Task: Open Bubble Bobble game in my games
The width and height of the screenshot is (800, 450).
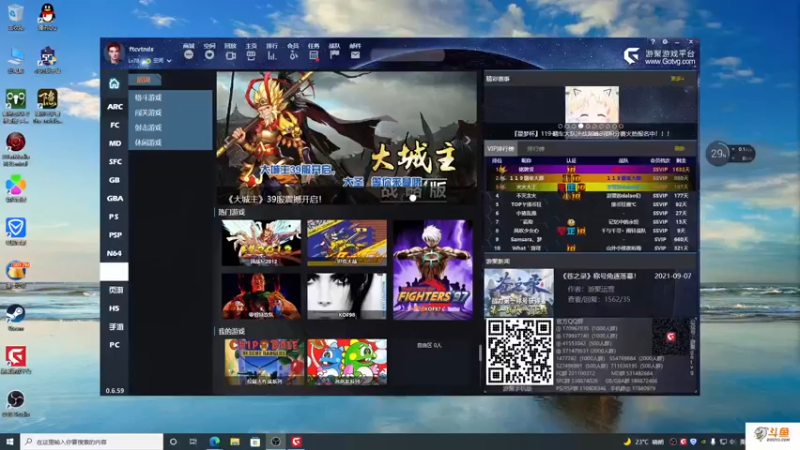Action: tap(347, 362)
